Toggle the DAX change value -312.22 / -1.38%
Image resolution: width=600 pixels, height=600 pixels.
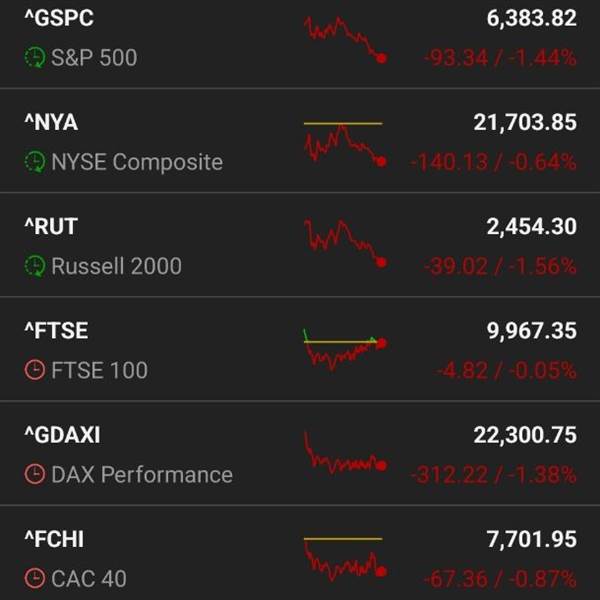492,475
